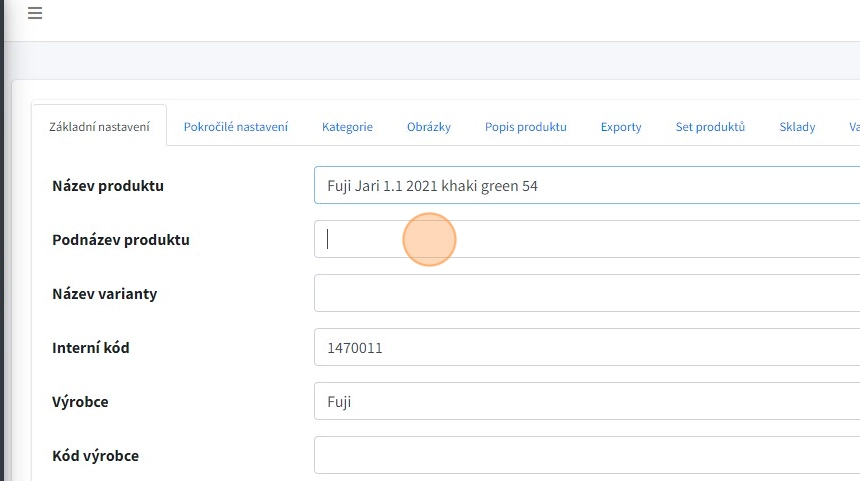Image resolution: width=860 pixels, height=481 pixels.
Task: Click the 'Podnázev produktu' label text
Action: pyautogui.click(x=120, y=240)
